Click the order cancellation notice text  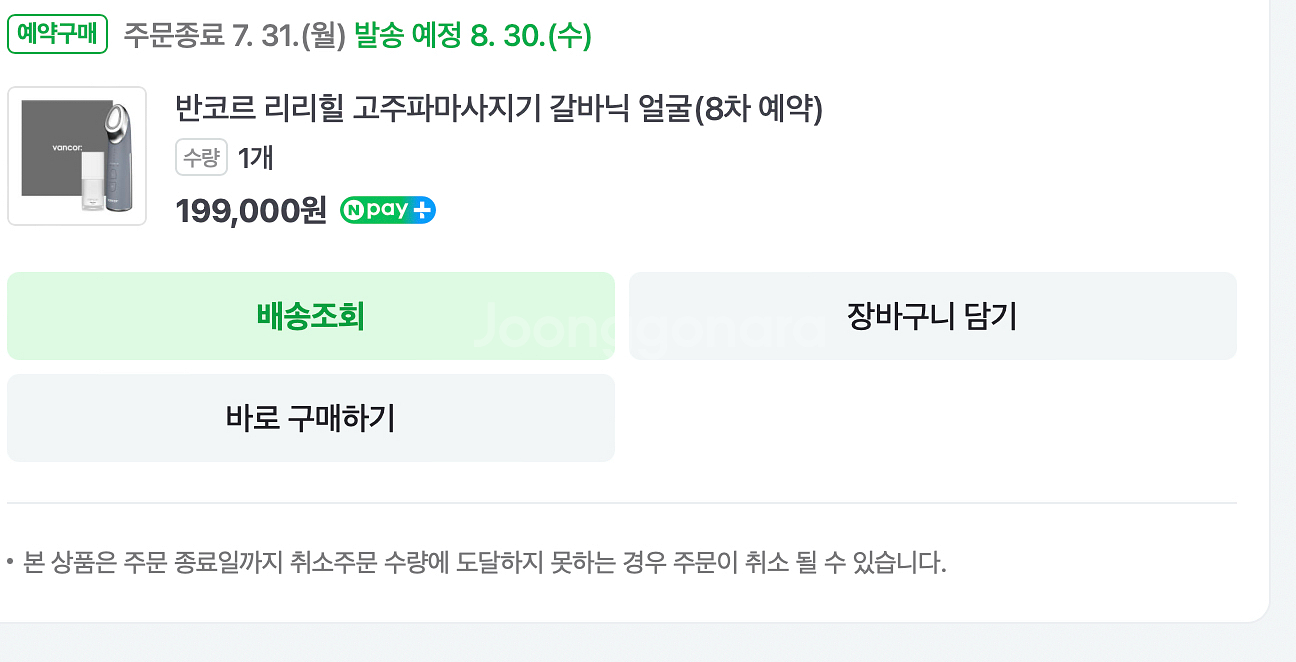484,563
